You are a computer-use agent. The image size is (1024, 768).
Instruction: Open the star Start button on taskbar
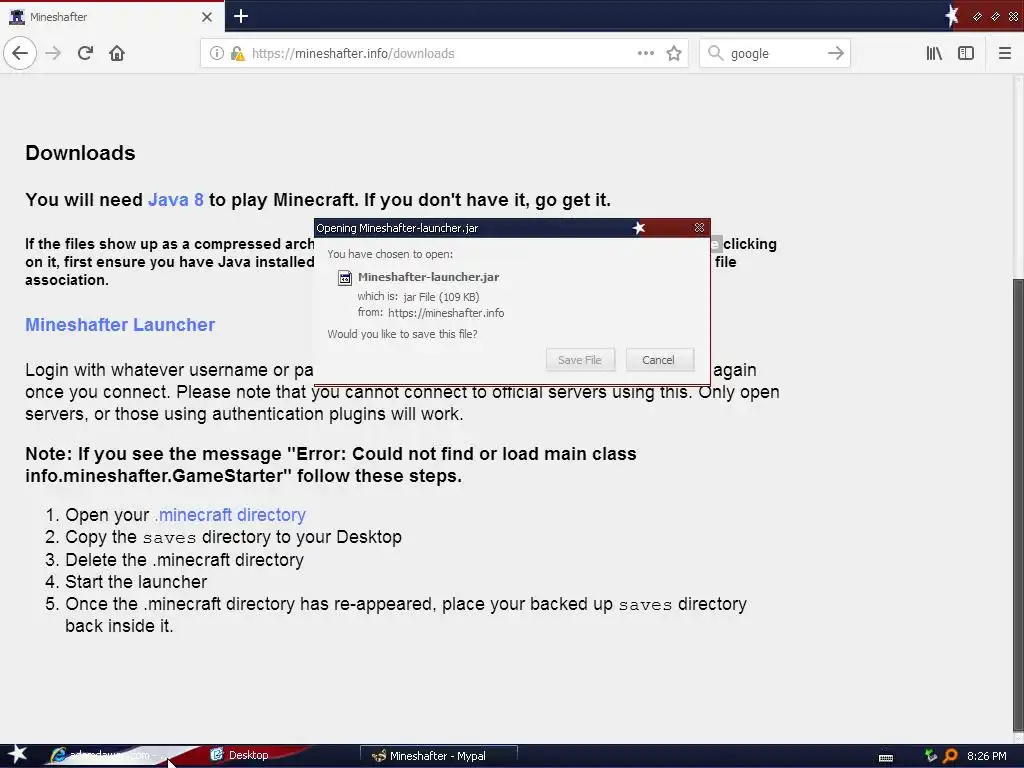18,755
